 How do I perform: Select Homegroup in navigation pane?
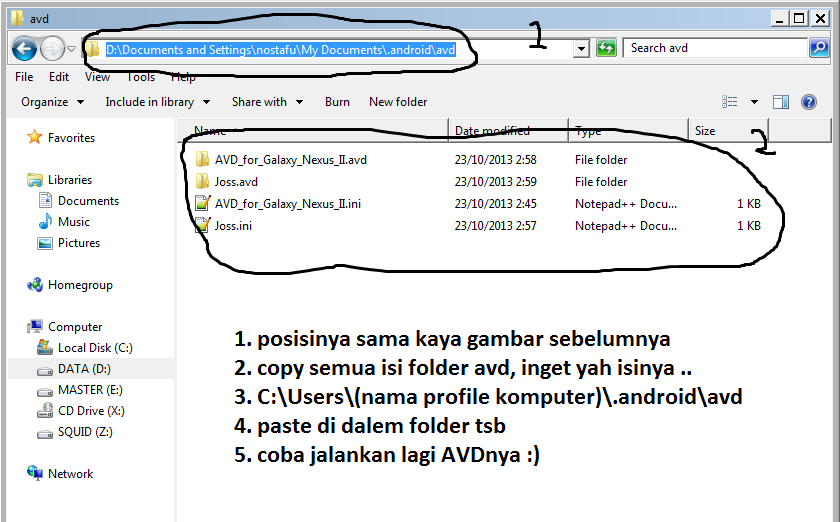(x=80, y=285)
